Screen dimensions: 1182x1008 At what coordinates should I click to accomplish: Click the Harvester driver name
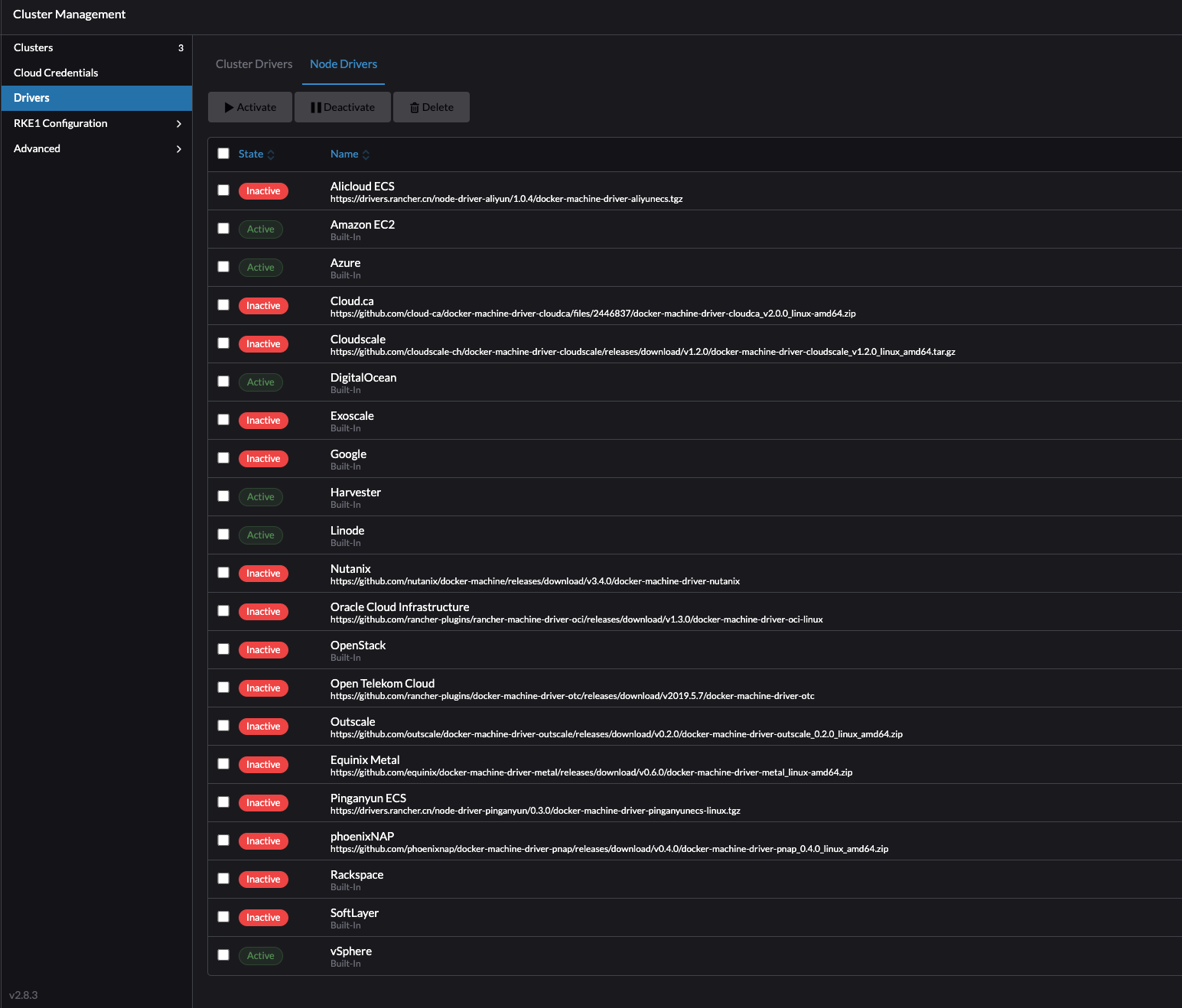(x=356, y=493)
